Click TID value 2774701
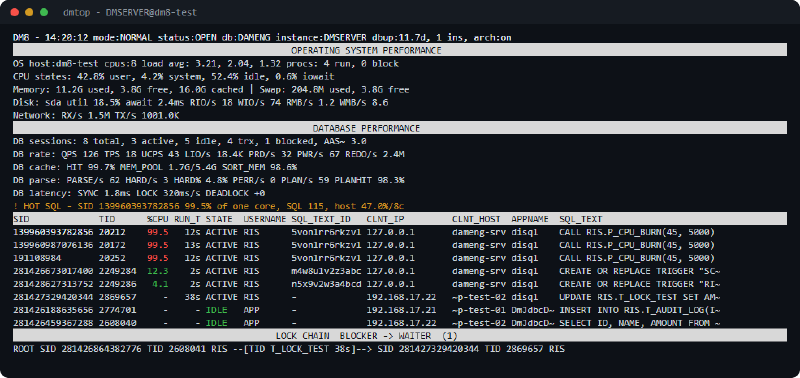The image size is (800, 378). pos(118,310)
